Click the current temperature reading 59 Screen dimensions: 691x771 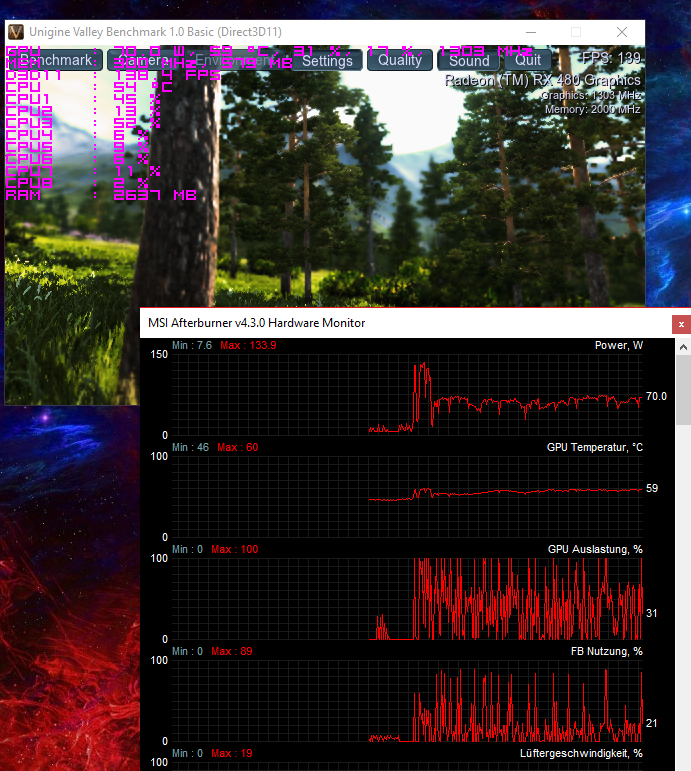coord(652,488)
